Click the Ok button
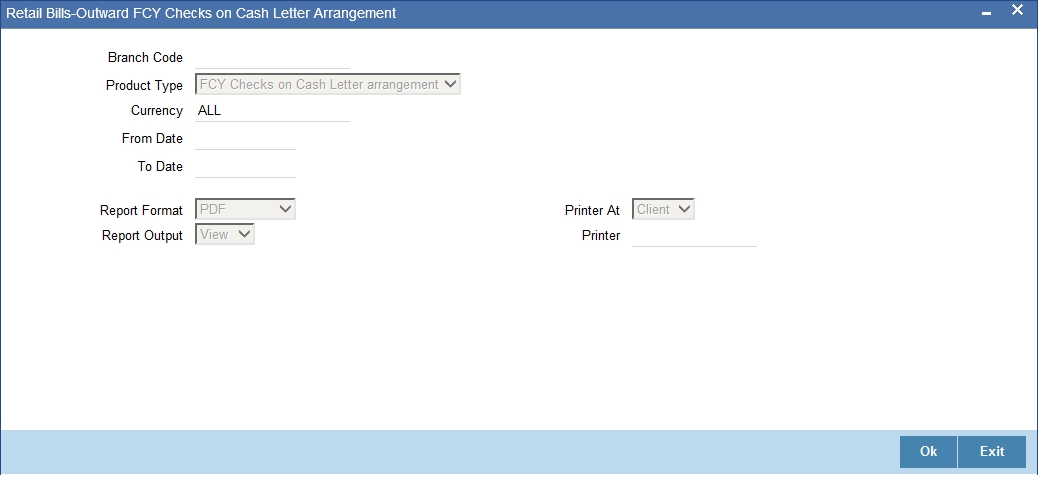Screen dimensions: 1038x483 [928, 451]
